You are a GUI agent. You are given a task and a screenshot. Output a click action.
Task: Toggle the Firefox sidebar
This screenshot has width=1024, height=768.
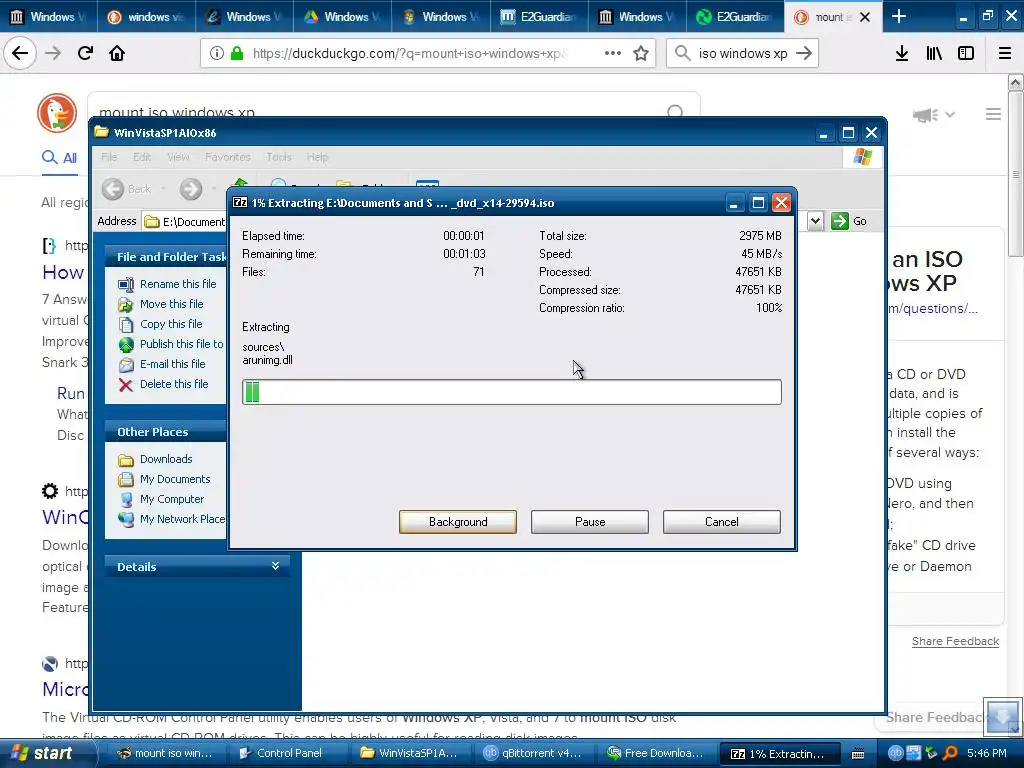[966, 54]
